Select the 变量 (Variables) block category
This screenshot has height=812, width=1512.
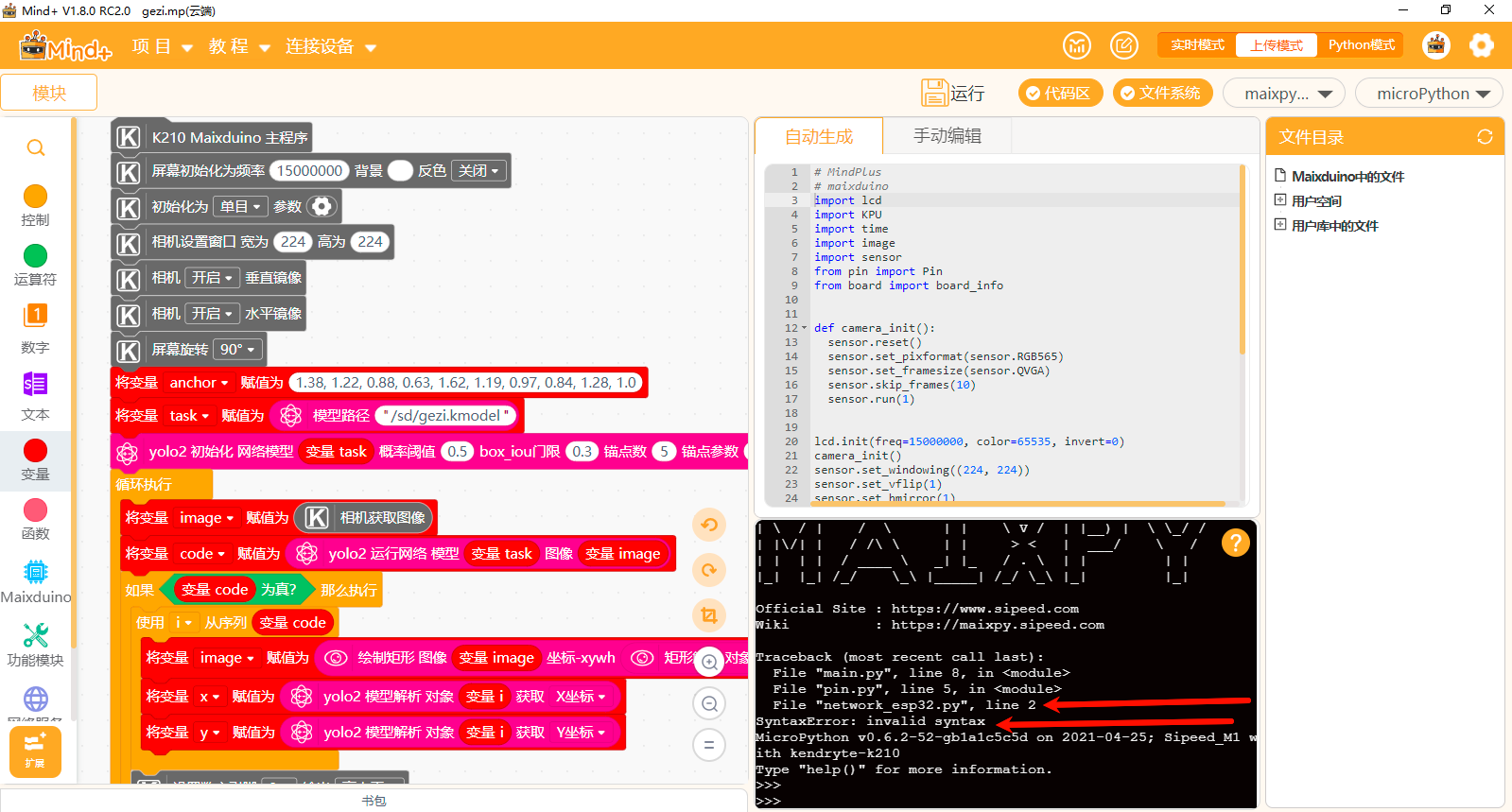(35, 459)
